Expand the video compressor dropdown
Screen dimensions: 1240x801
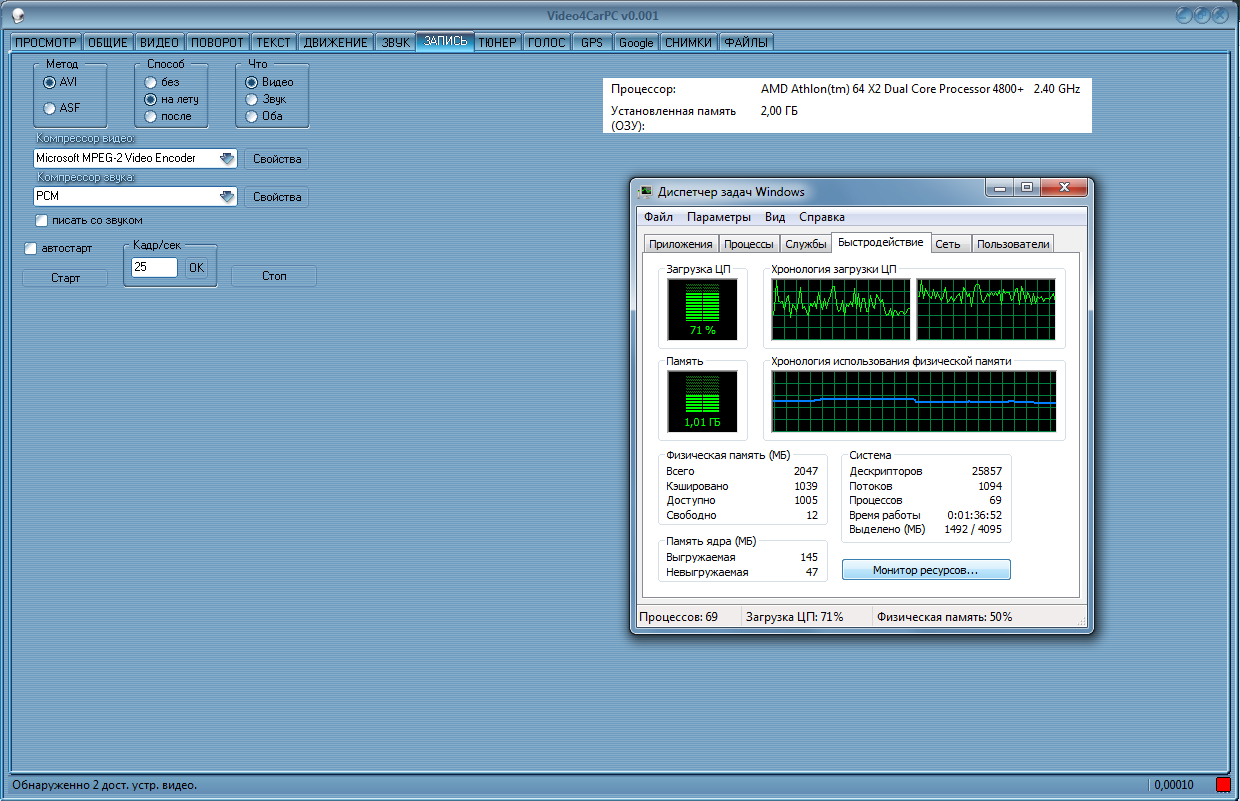[x=227, y=158]
